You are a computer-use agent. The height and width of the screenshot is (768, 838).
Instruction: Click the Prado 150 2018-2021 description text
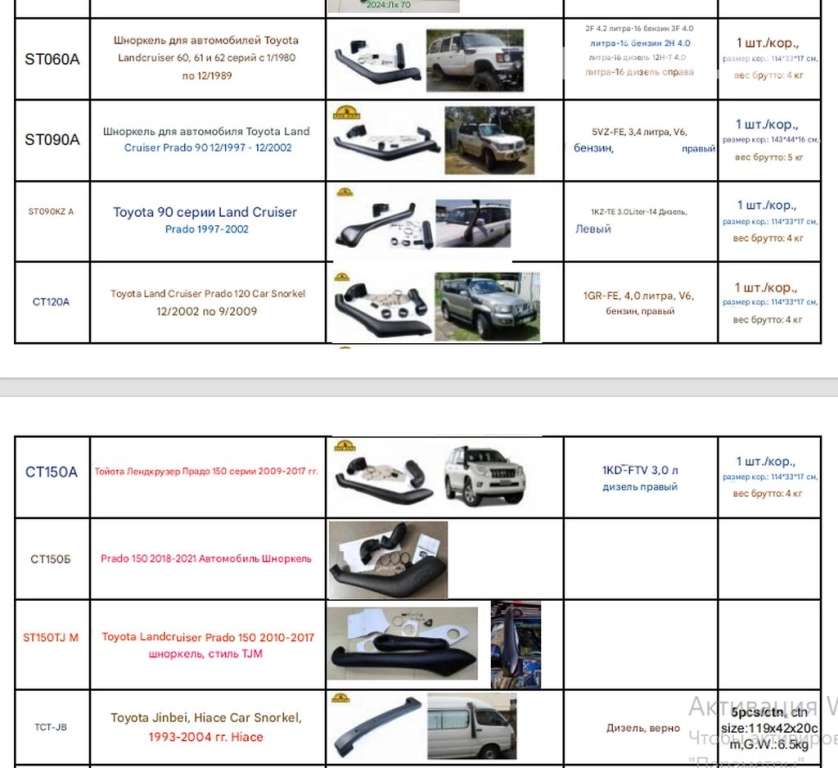coord(207,558)
